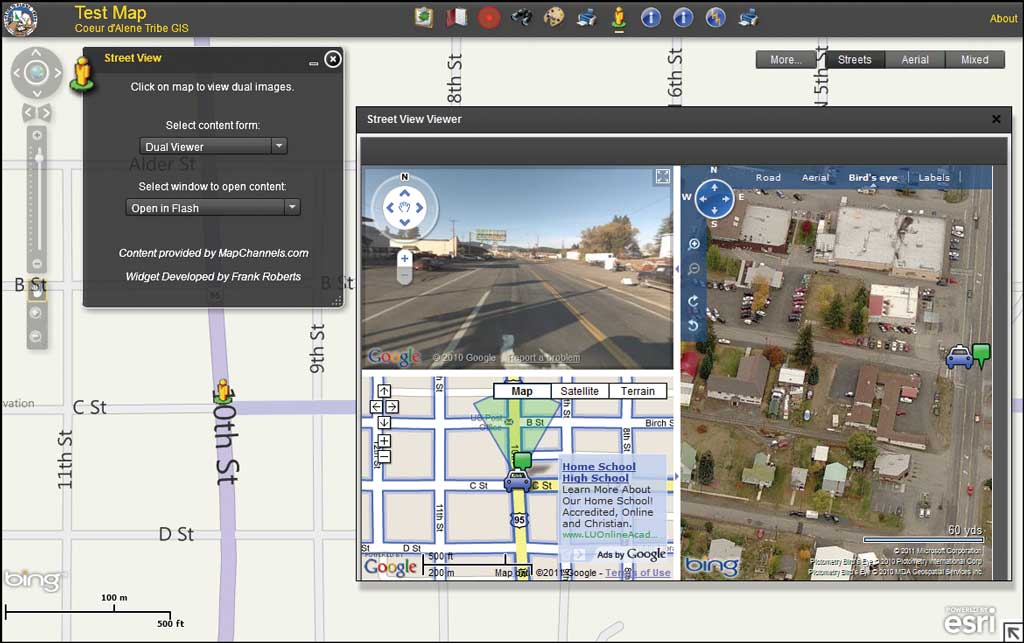This screenshot has height=643, width=1024.
Task: Open the 'Open in Flash' window dropdown
Action: (292, 208)
